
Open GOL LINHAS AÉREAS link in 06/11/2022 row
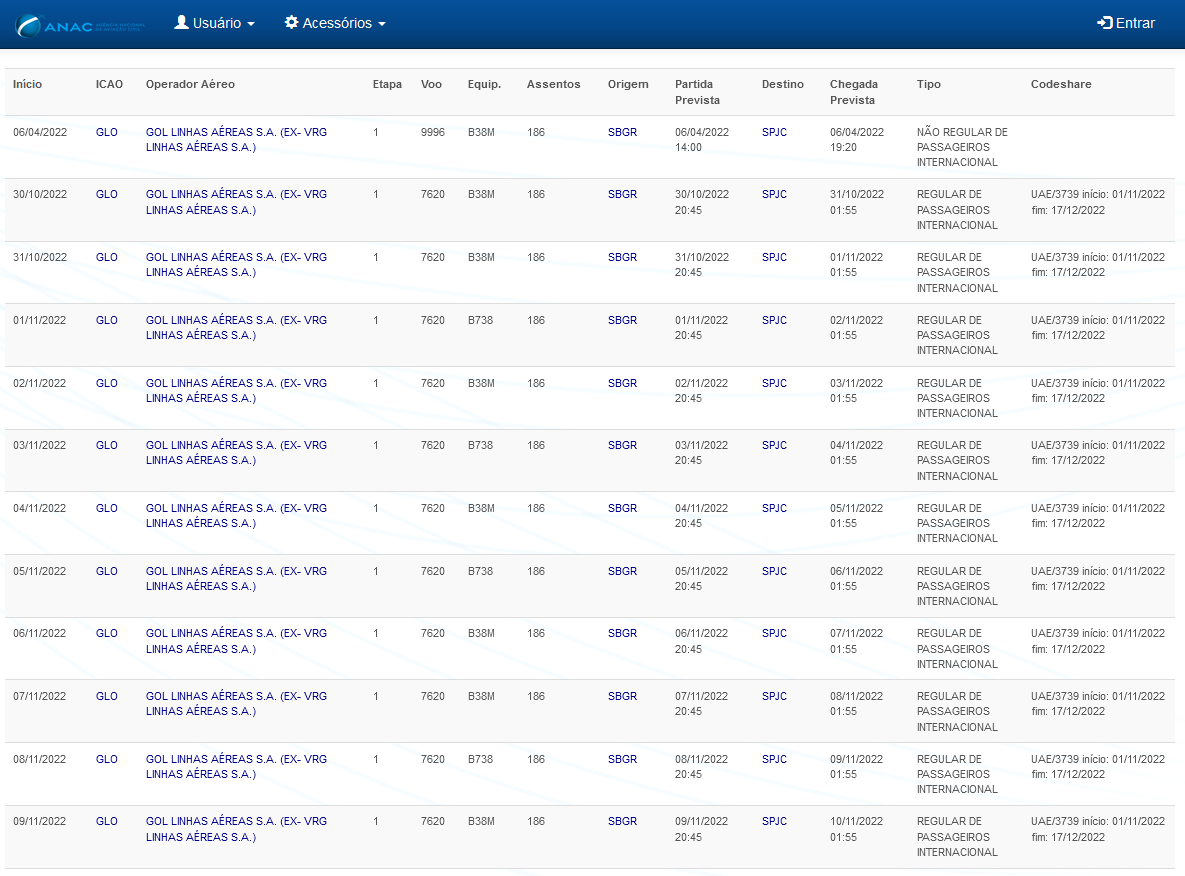pos(237,642)
